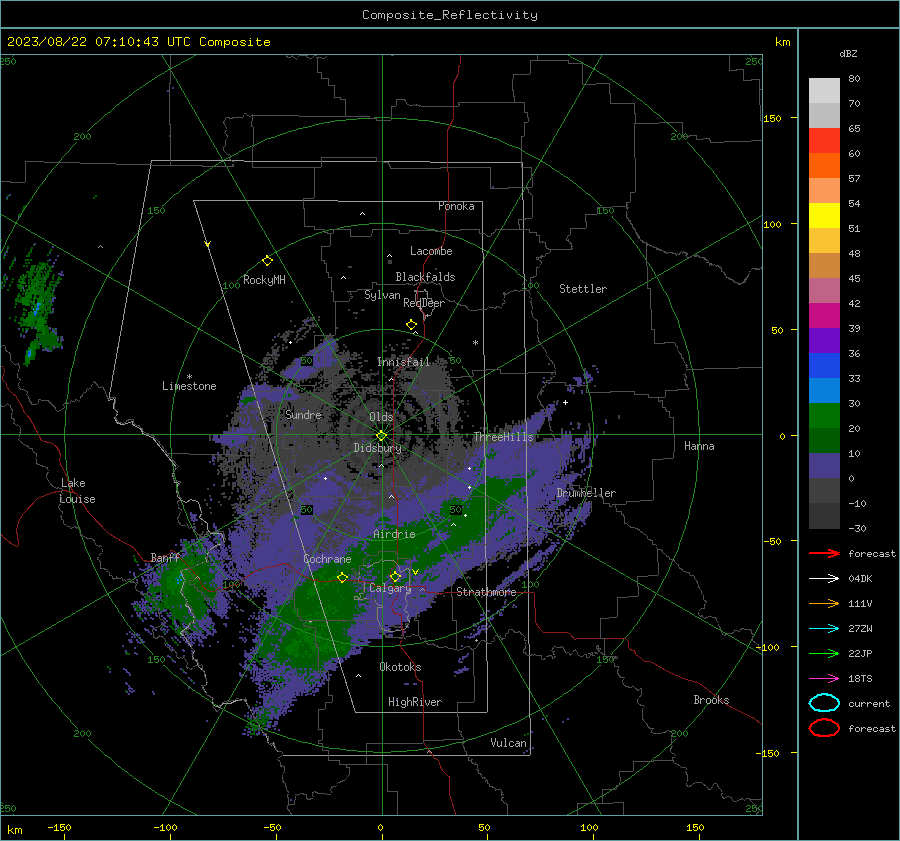Viewport: 900px width, 841px height.
Task: Click the Limestone label
Action: 189,386
